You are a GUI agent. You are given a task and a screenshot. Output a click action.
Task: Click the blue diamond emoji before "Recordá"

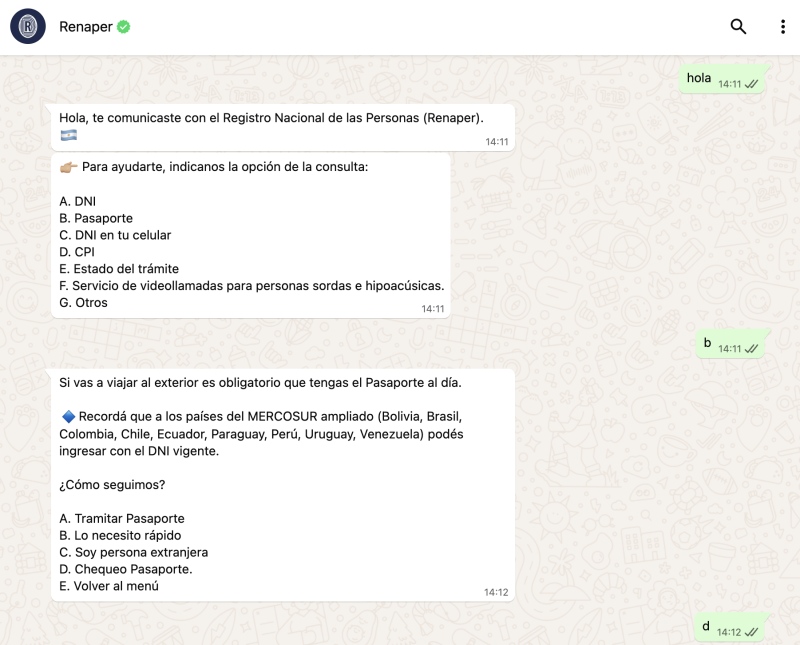click(x=68, y=416)
